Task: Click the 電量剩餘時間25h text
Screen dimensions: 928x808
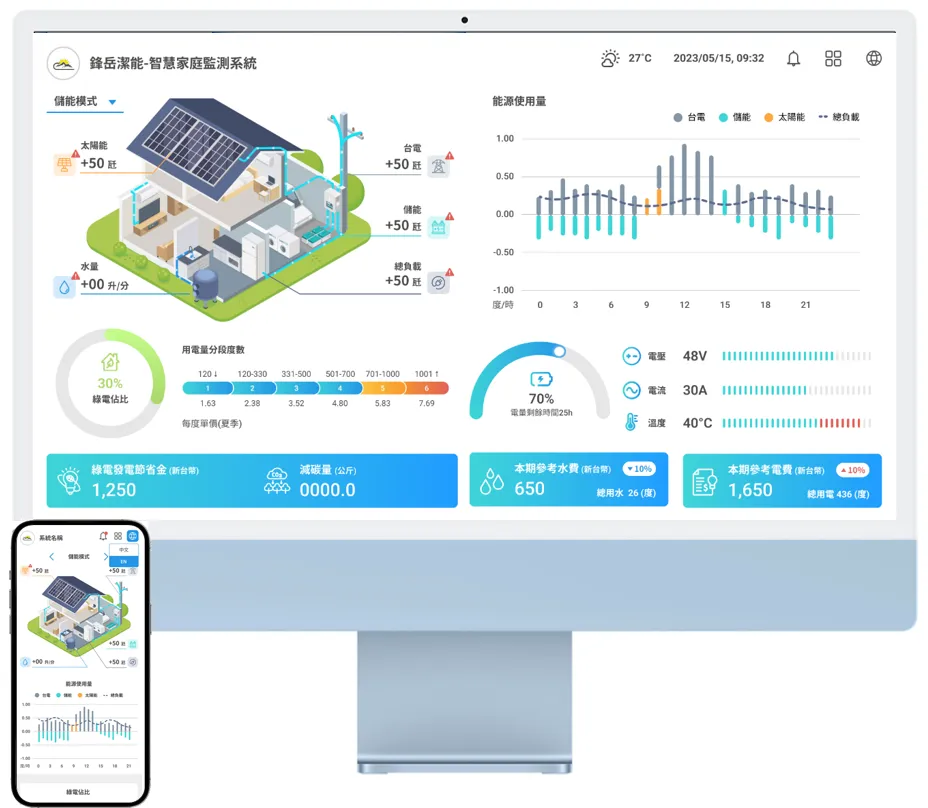Action: [541, 413]
